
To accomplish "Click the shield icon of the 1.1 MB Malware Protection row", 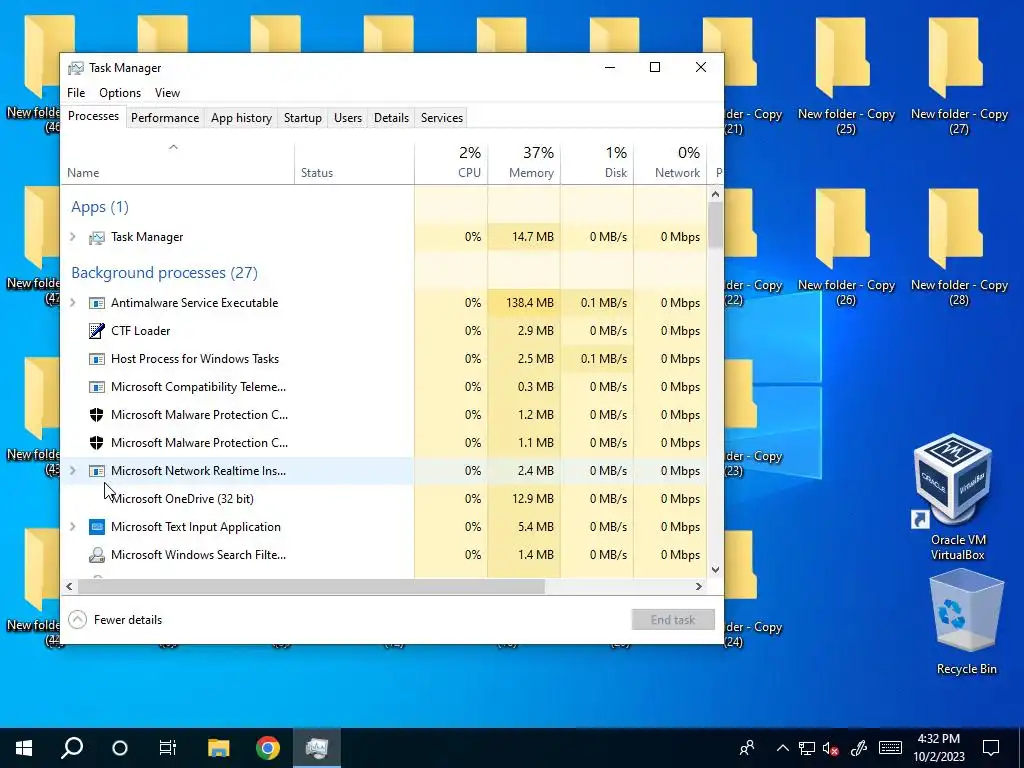I will pyautogui.click(x=97, y=443).
